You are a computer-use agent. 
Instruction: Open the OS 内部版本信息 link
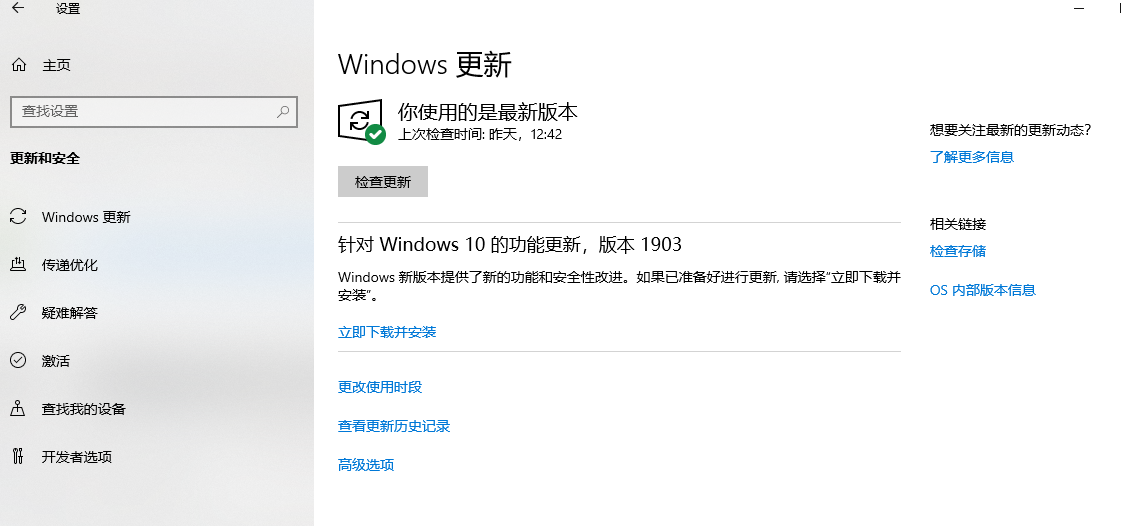click(x=982, y=289)
